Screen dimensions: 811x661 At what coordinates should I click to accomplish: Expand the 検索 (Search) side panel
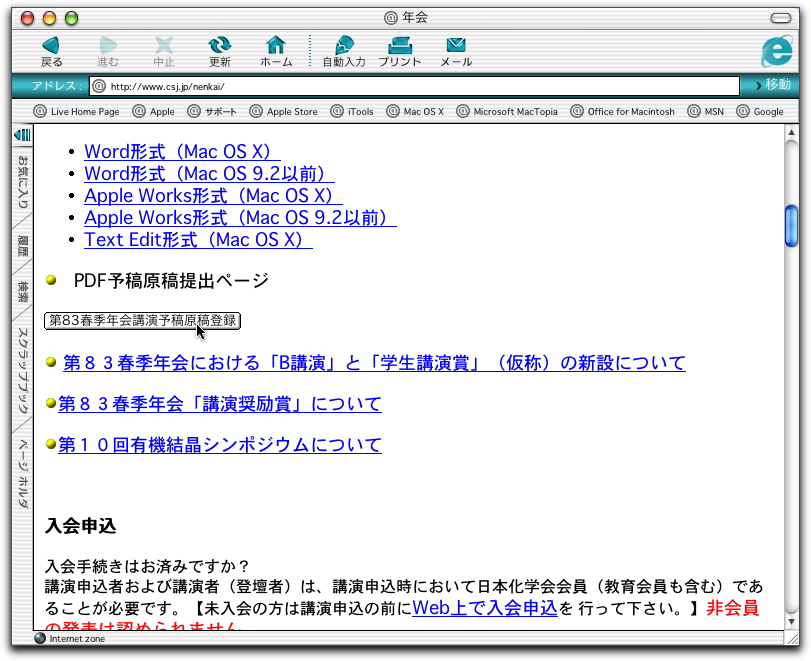(22, 292)
